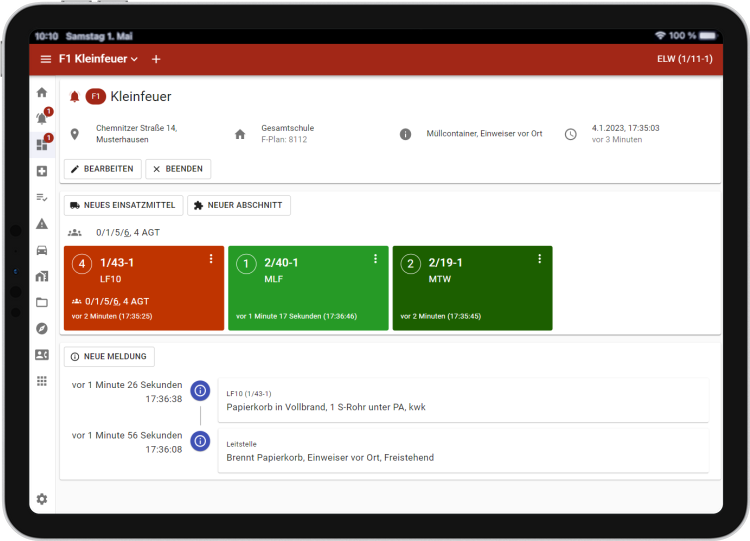Open options menu on the 2/40-1 MLF card
The image size is (750, 541).
click(x=375, y=259)
